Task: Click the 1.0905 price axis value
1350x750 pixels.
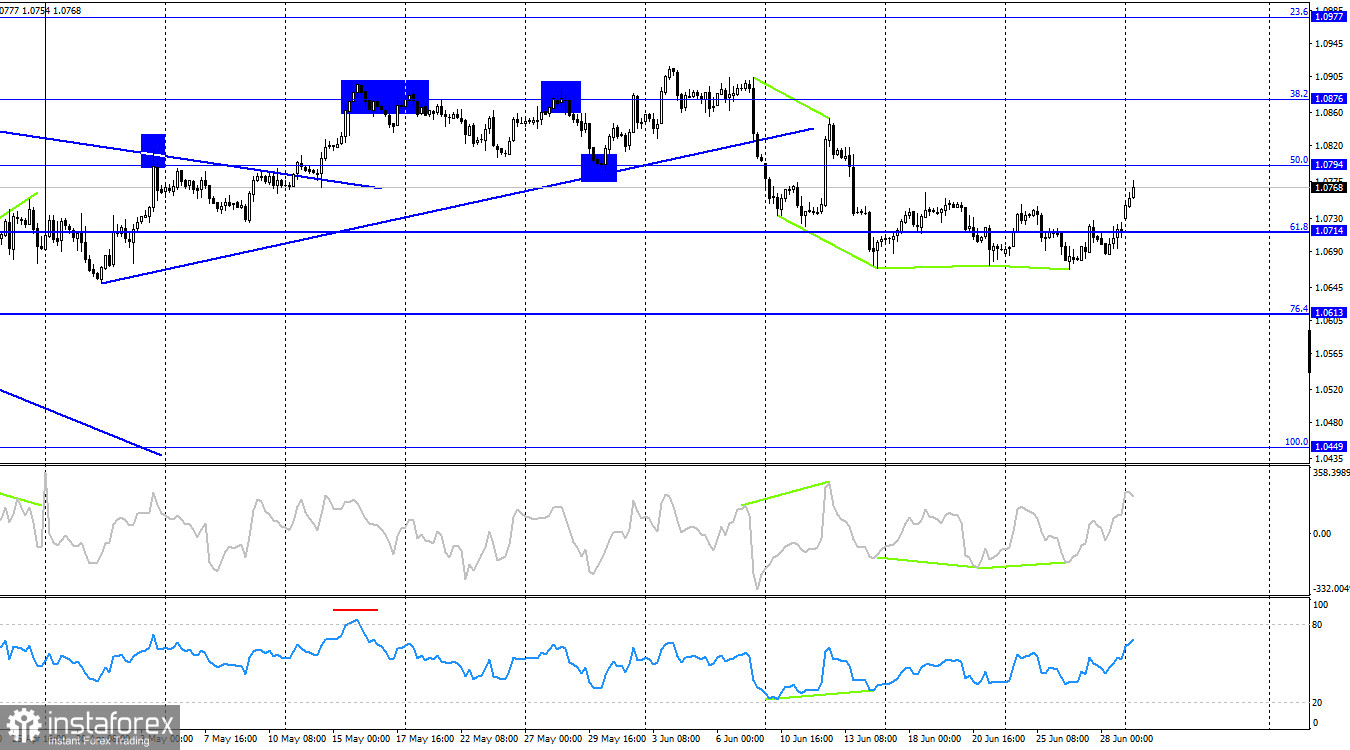Action: coord(1329,76)
